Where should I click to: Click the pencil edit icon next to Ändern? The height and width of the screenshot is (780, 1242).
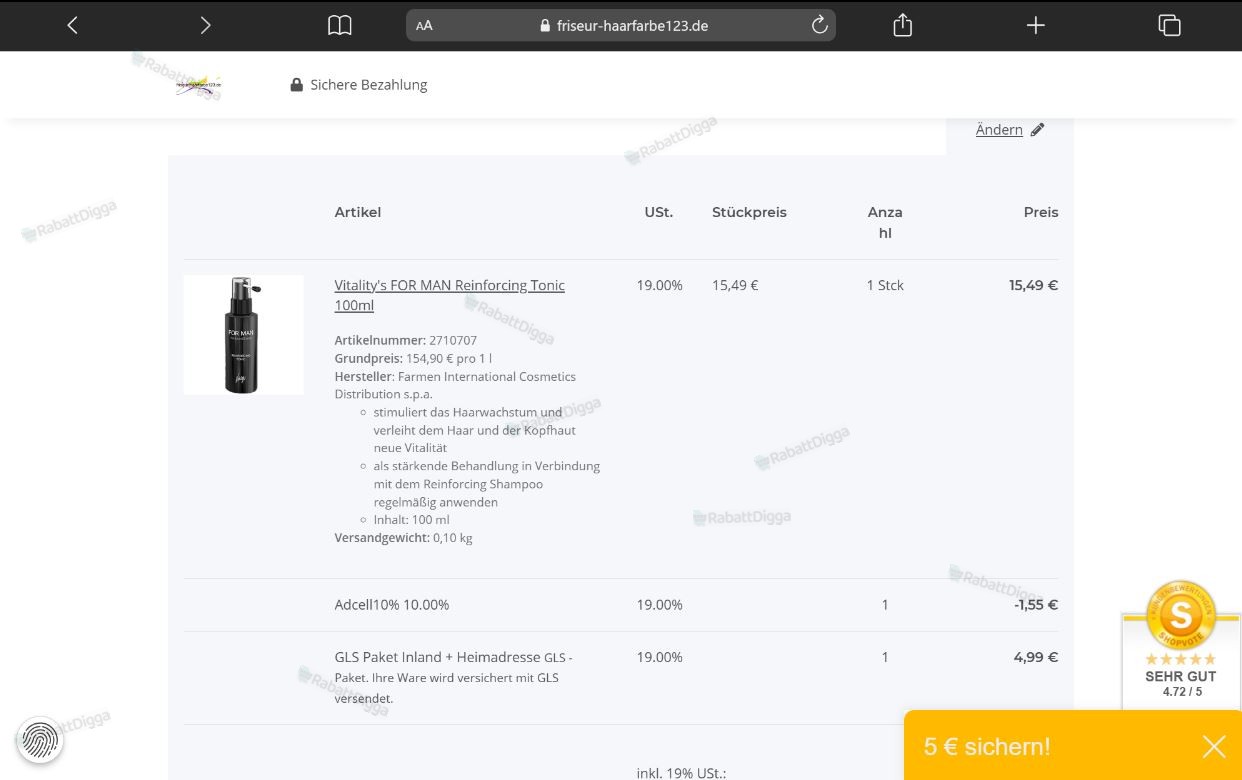[1037, 130]
